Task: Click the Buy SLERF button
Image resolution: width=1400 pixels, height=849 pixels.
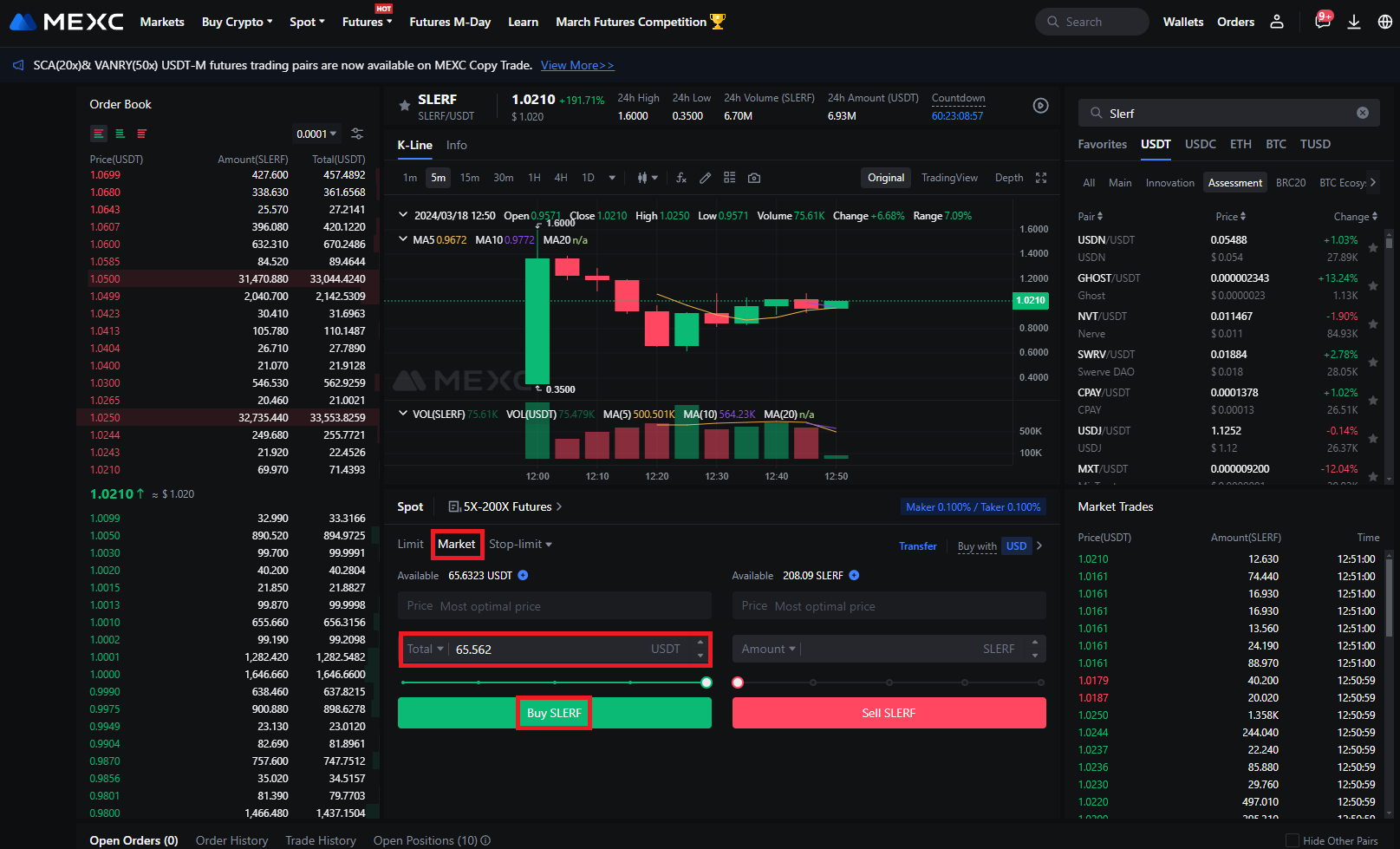Action: [555, 713]
